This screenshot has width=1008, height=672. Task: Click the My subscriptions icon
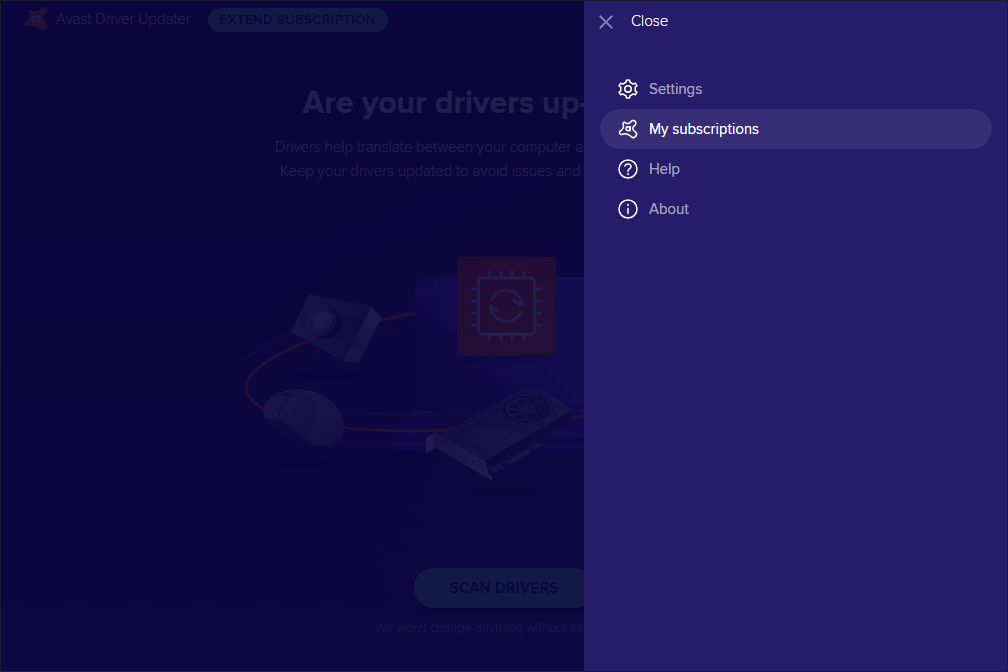[x=628, y=129]
